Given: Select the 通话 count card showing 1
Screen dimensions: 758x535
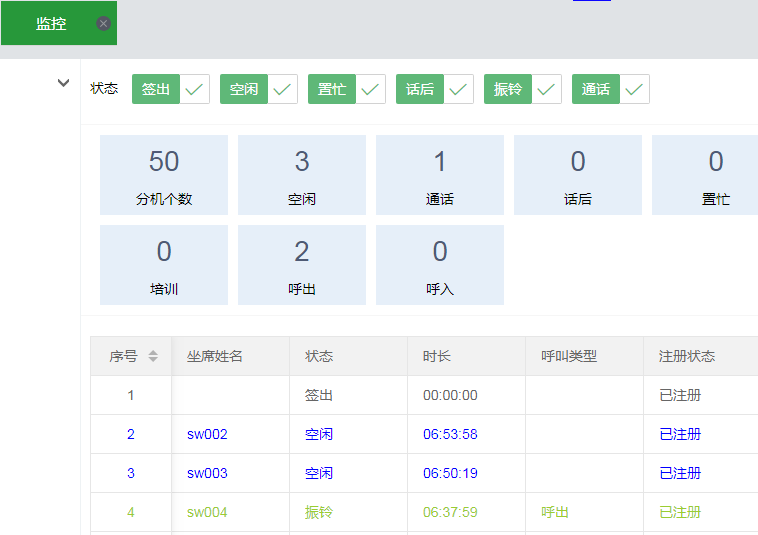Looking at the screenshot, I should pyautogui.click(x=440, y=175).
